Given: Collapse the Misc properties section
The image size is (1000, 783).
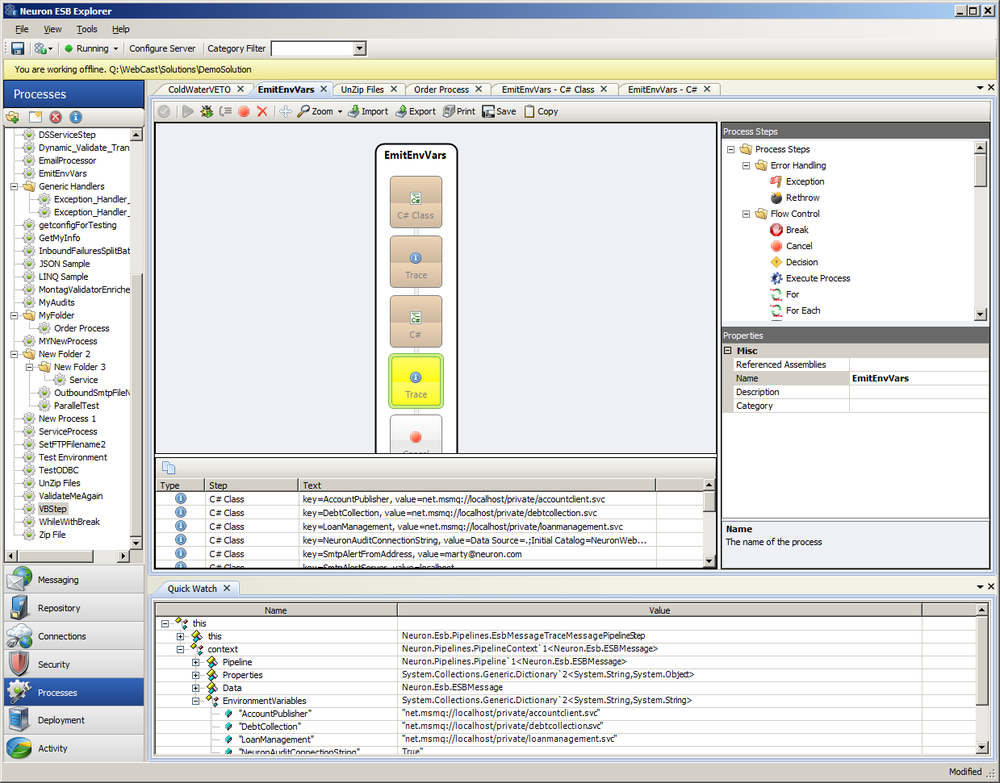Looking at the screenshot, I should pos(728,351).
